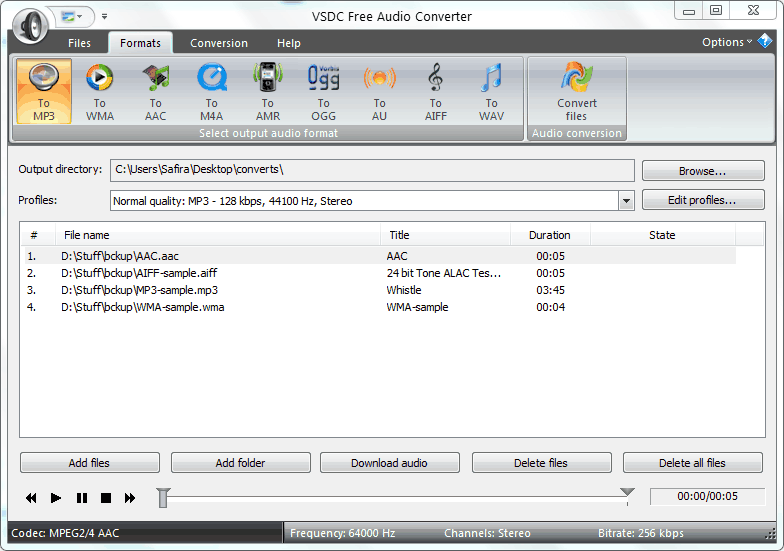
Task: Click the duration value 00:04
Action: [550, 307]
